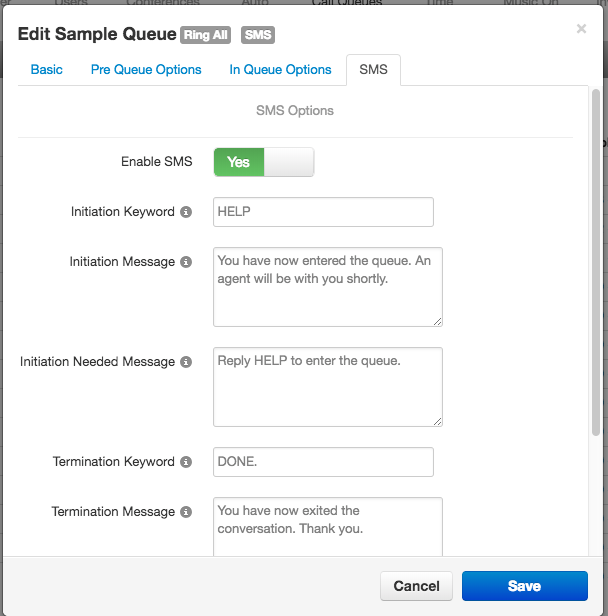This screenshot has width=608, height=616.
Task: Click into the Initiation Message textarea
Action: coord(327,286)
